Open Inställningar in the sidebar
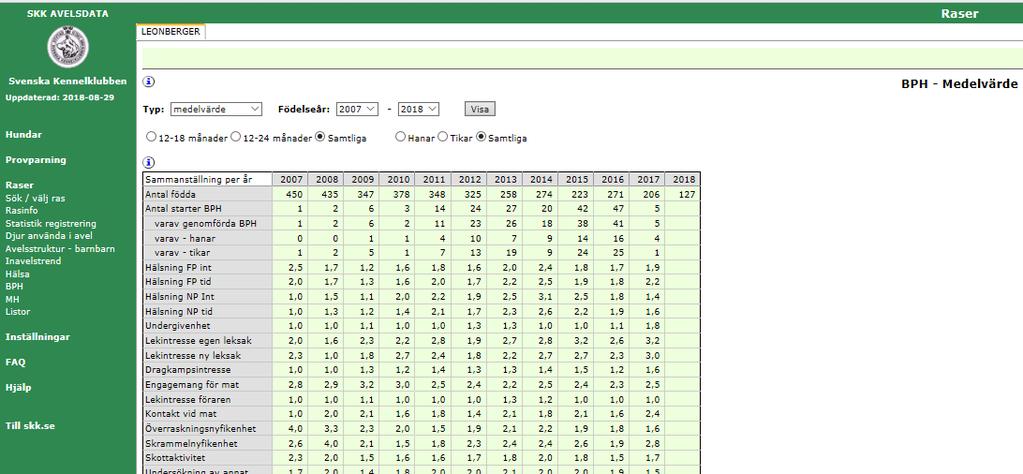The height and width of the screenshot is (474, 1023). tap(37, 337)
